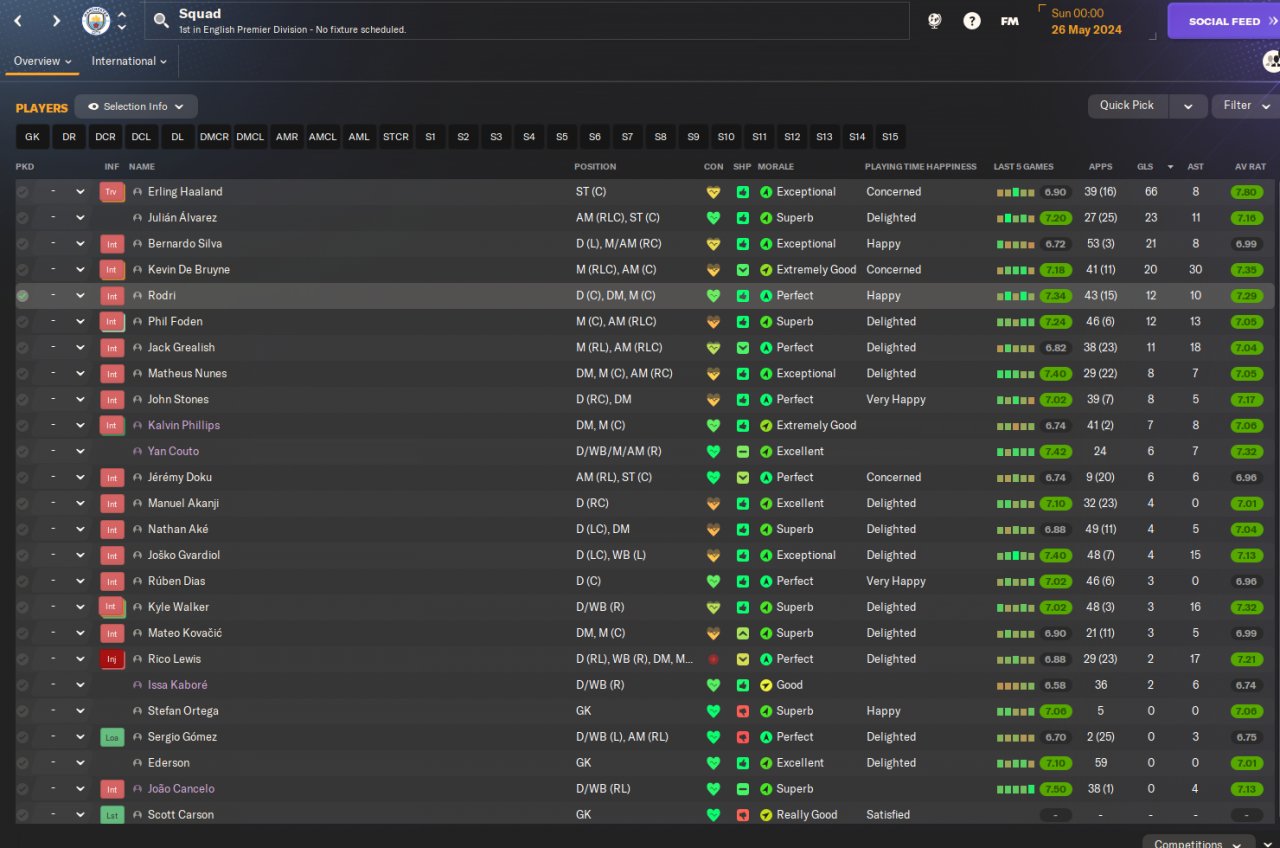Click the player profile icon beside Ederson
Screen dimensions: 1280x848
tap(138, 764)
